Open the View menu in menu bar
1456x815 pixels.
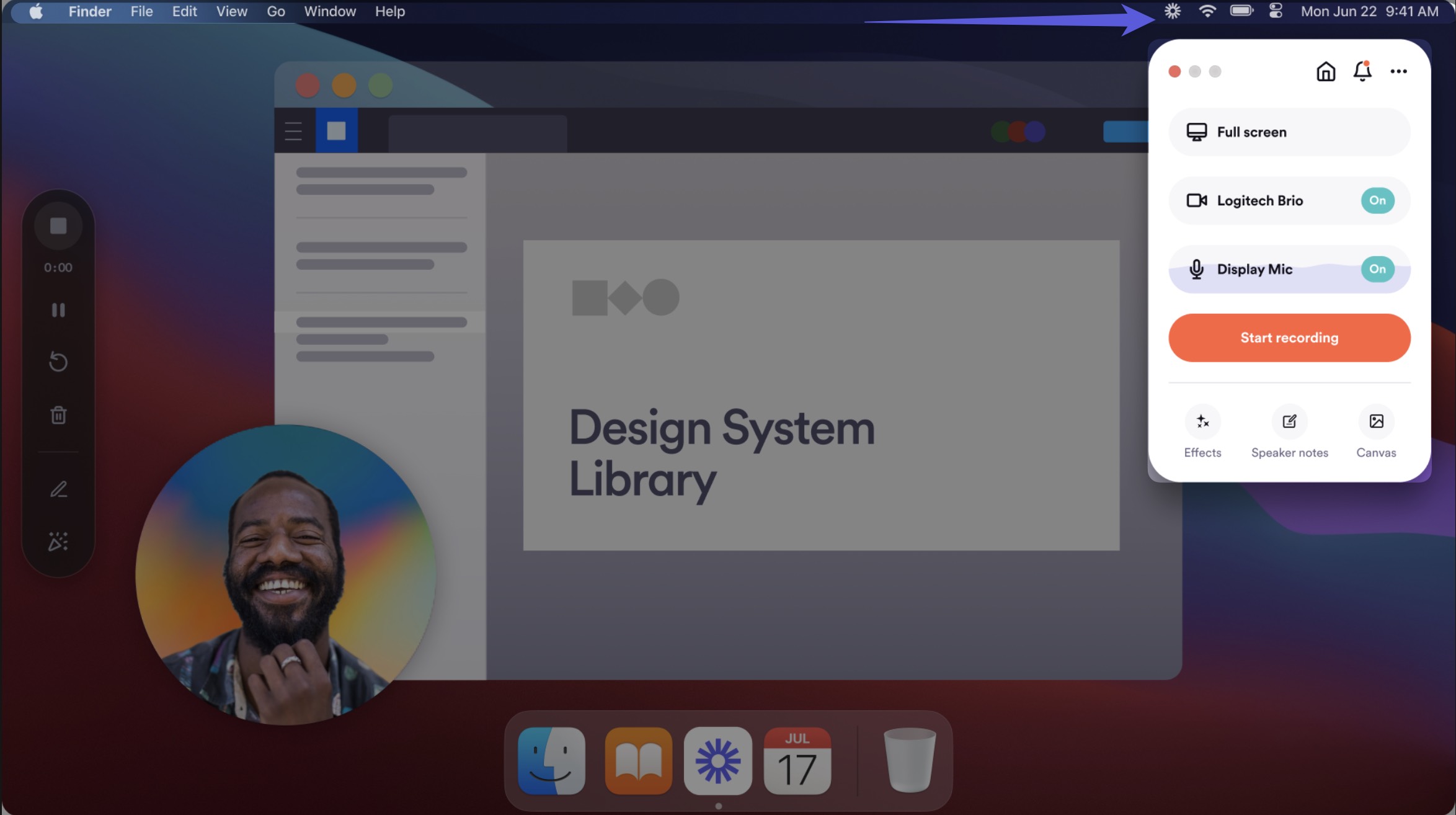coord(231,11)
